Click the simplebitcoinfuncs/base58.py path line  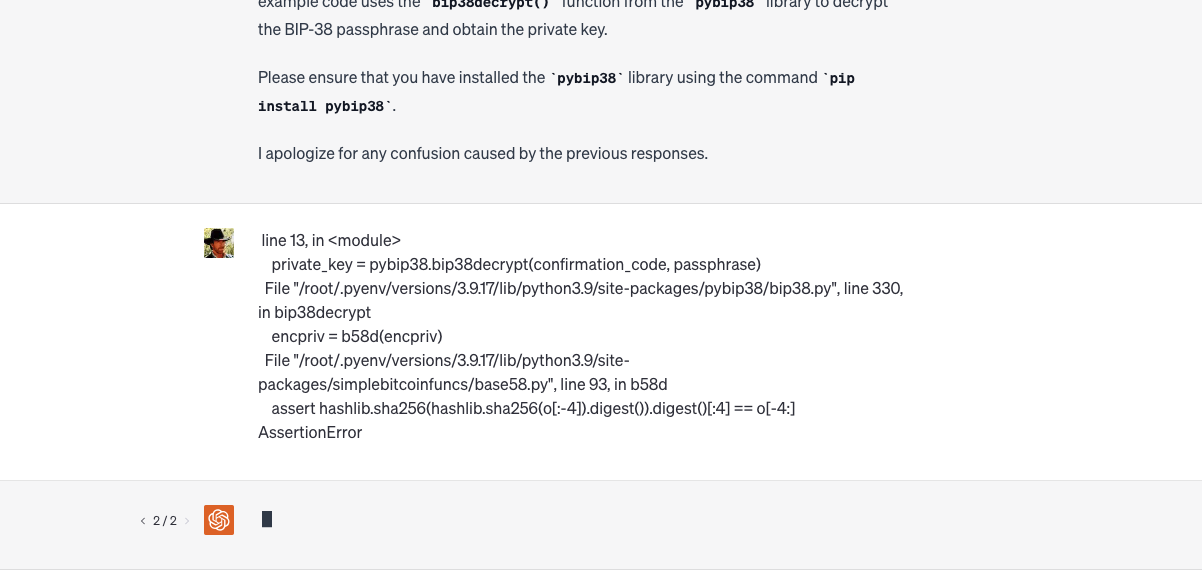(x=462, y=373)
